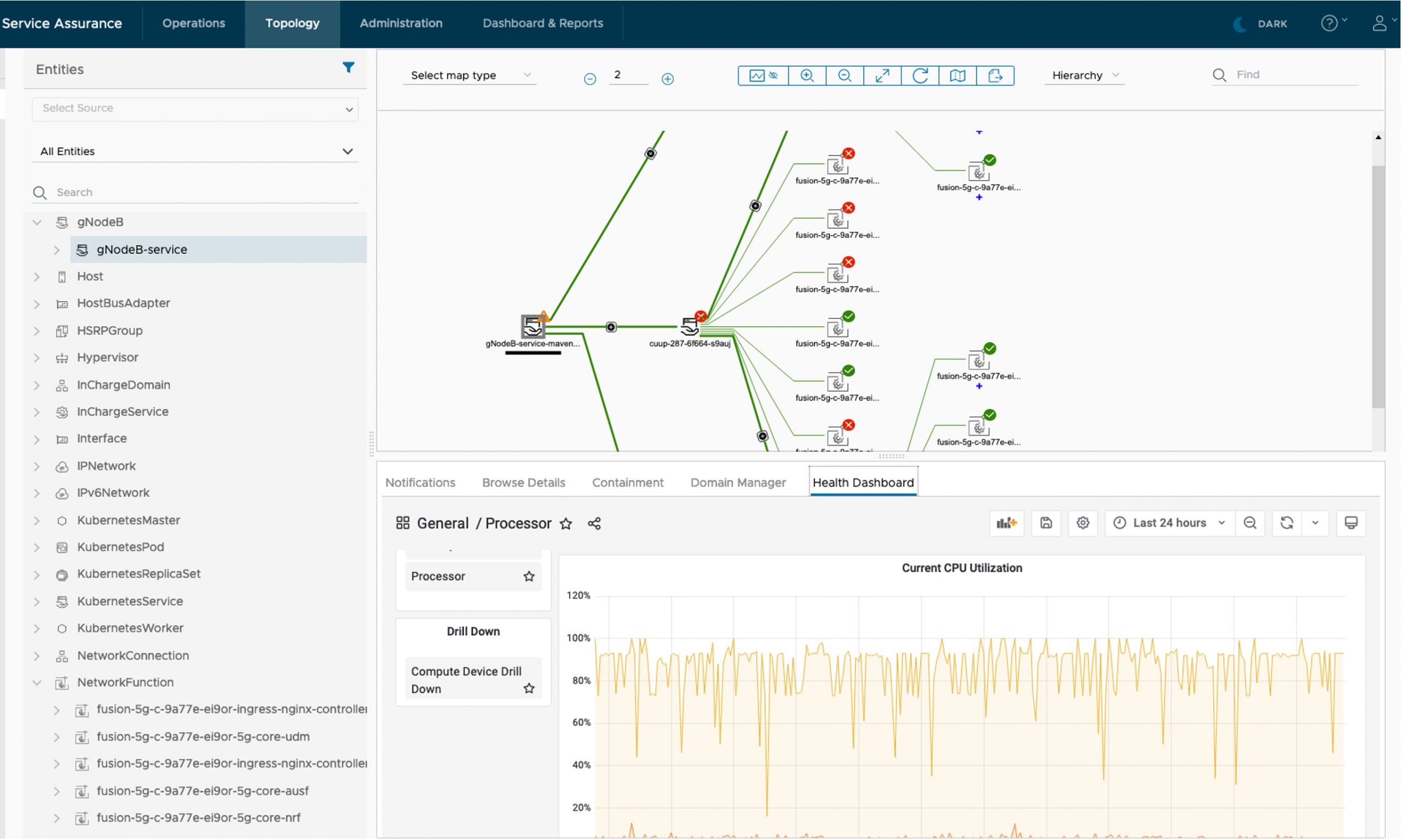This screenshot has width=1401, height=840.
Task: Toggle health dashboard visibility eye icon
Action: [x=773, y=76]
